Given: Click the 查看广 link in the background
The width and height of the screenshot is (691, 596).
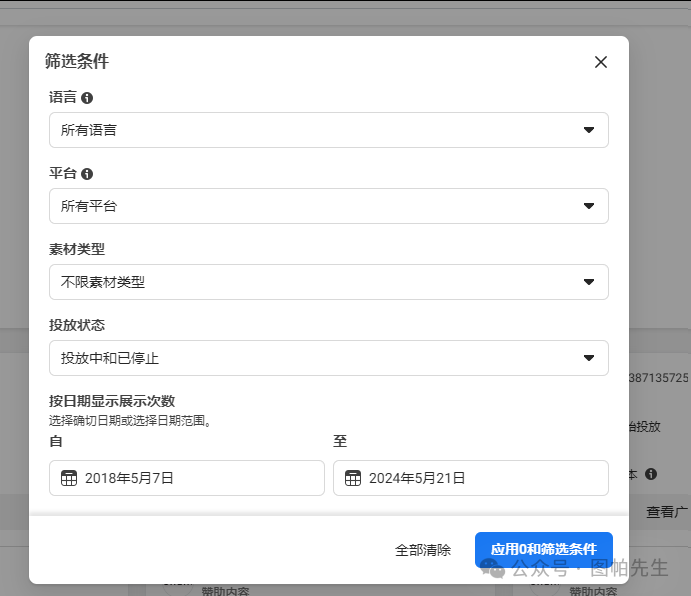Looking at the screenshot, I should [x=667, y=512].
